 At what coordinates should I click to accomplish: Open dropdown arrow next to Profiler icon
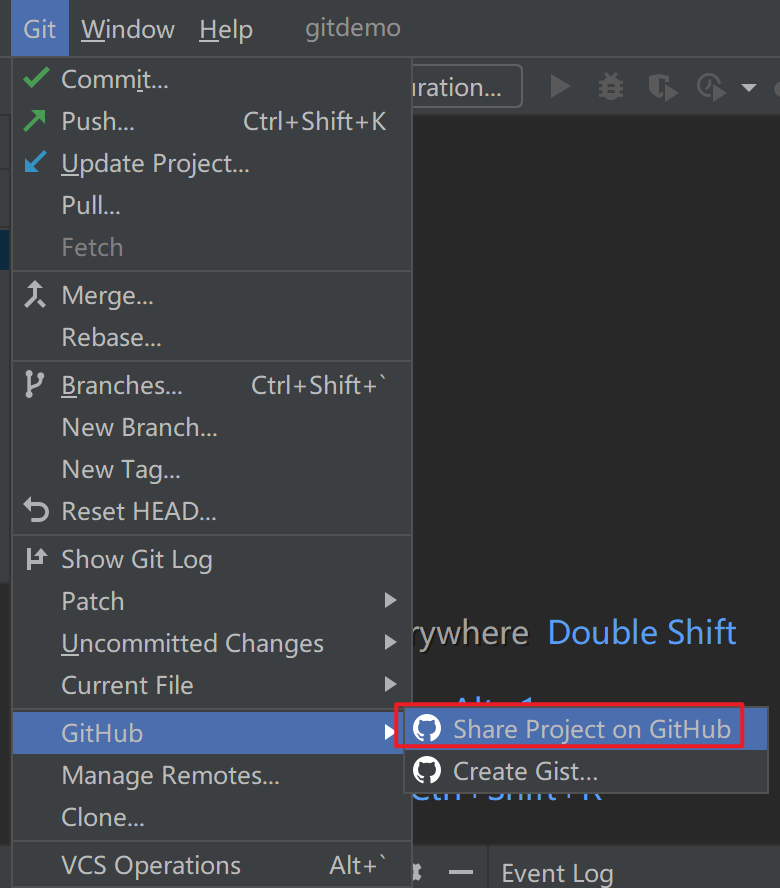tap(749, 88)
